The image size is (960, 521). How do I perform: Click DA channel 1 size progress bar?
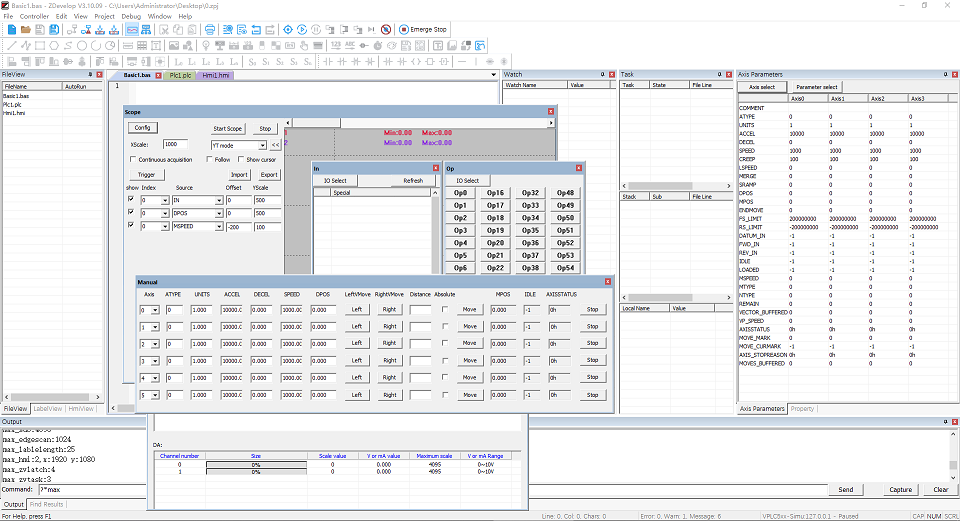[x=256, y=472]
